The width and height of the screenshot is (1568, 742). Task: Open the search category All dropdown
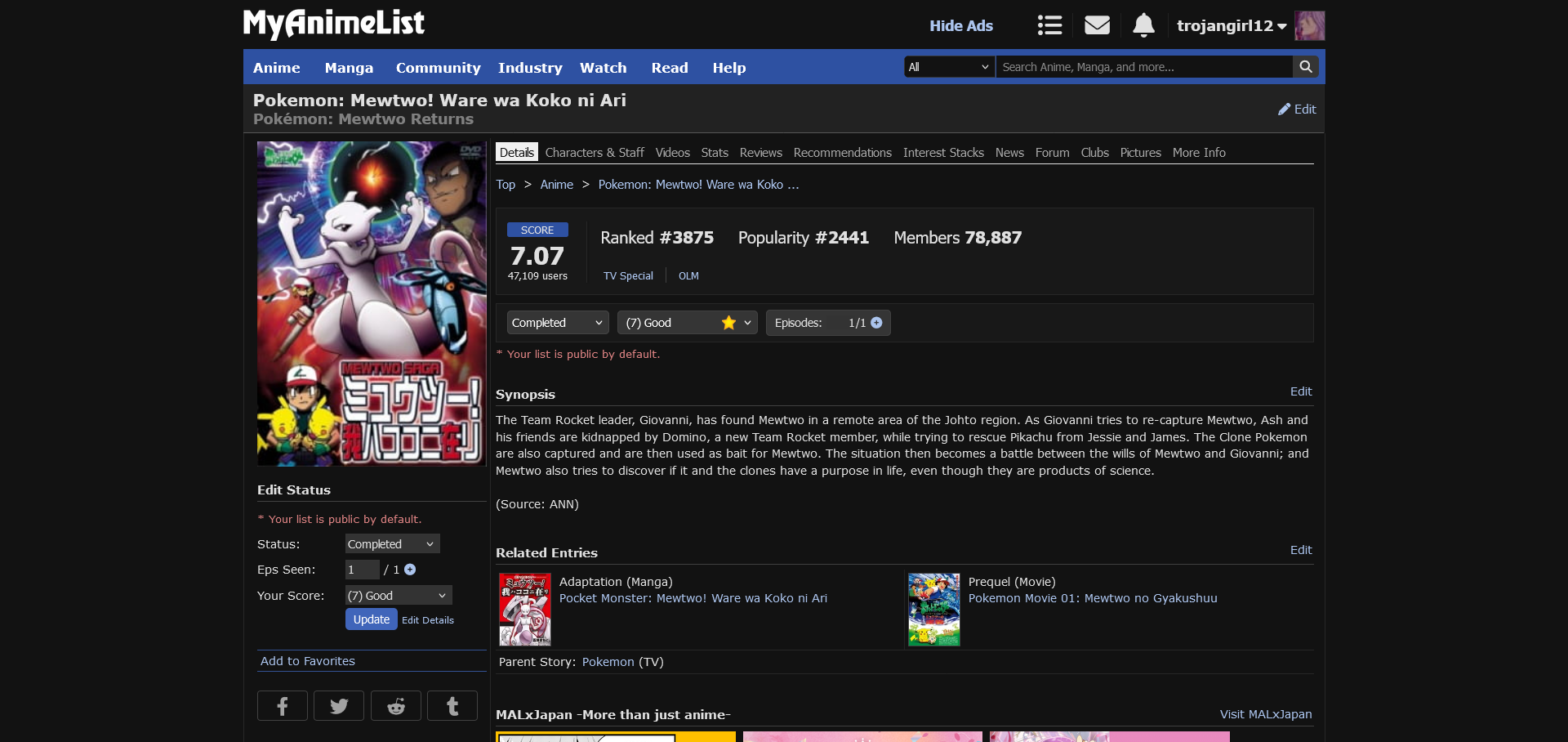950,67
